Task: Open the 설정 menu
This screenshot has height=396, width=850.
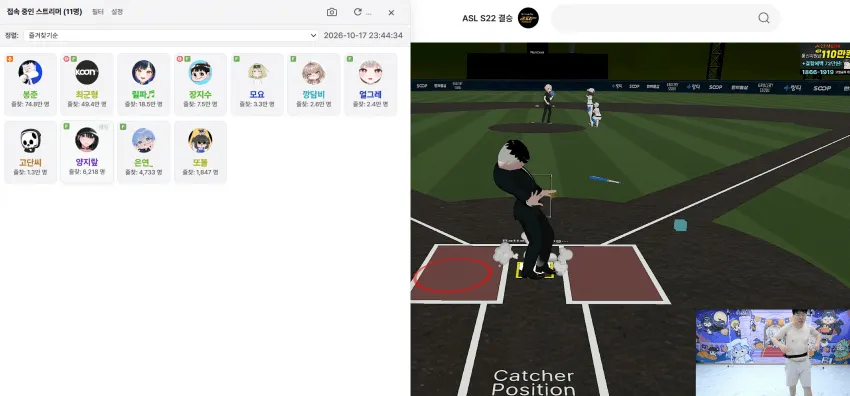Action: 117,11
